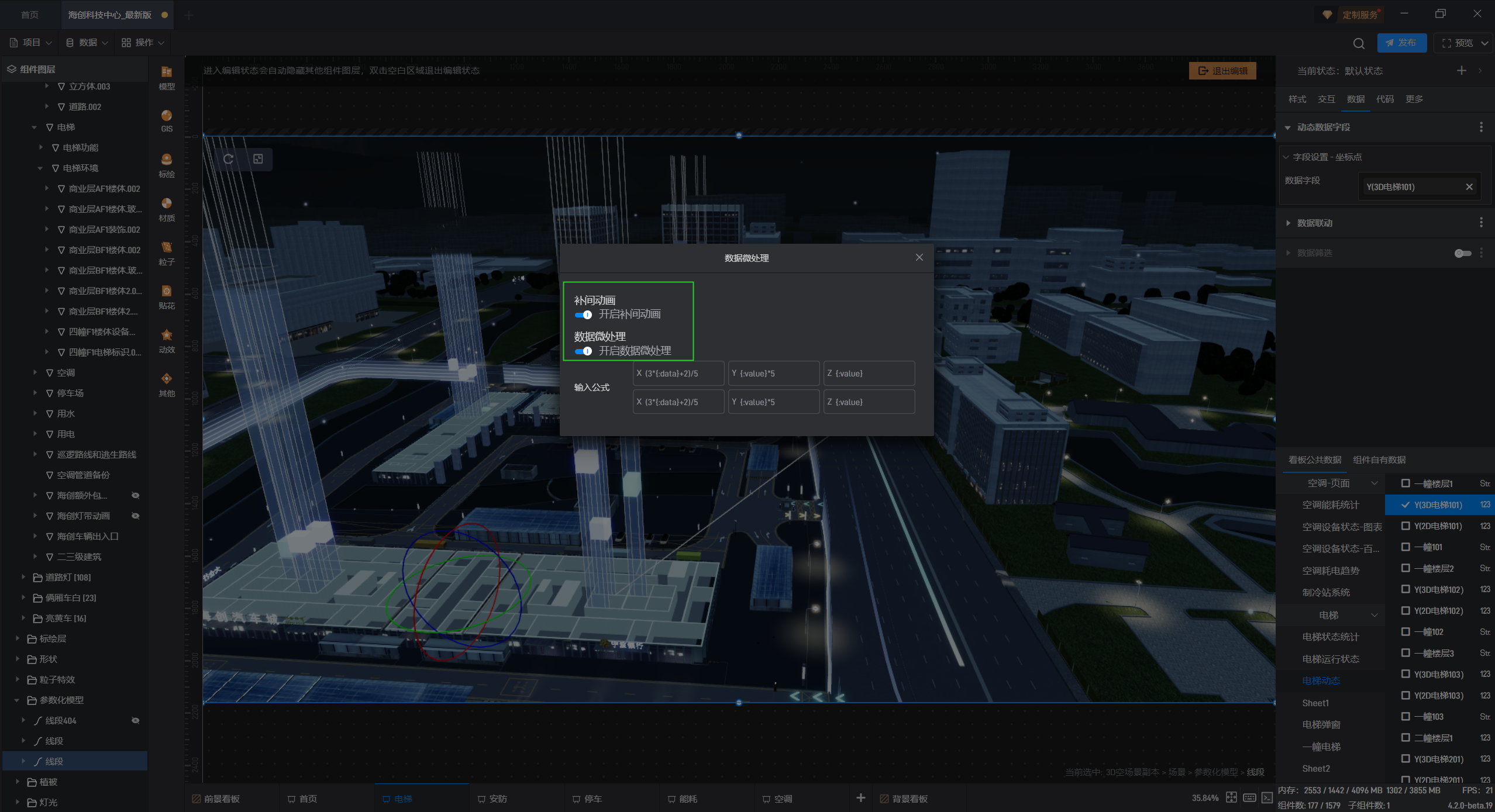Open the 项目 dropdown menu
Viewport: 1495px width, 812px height.
point(32,43)
